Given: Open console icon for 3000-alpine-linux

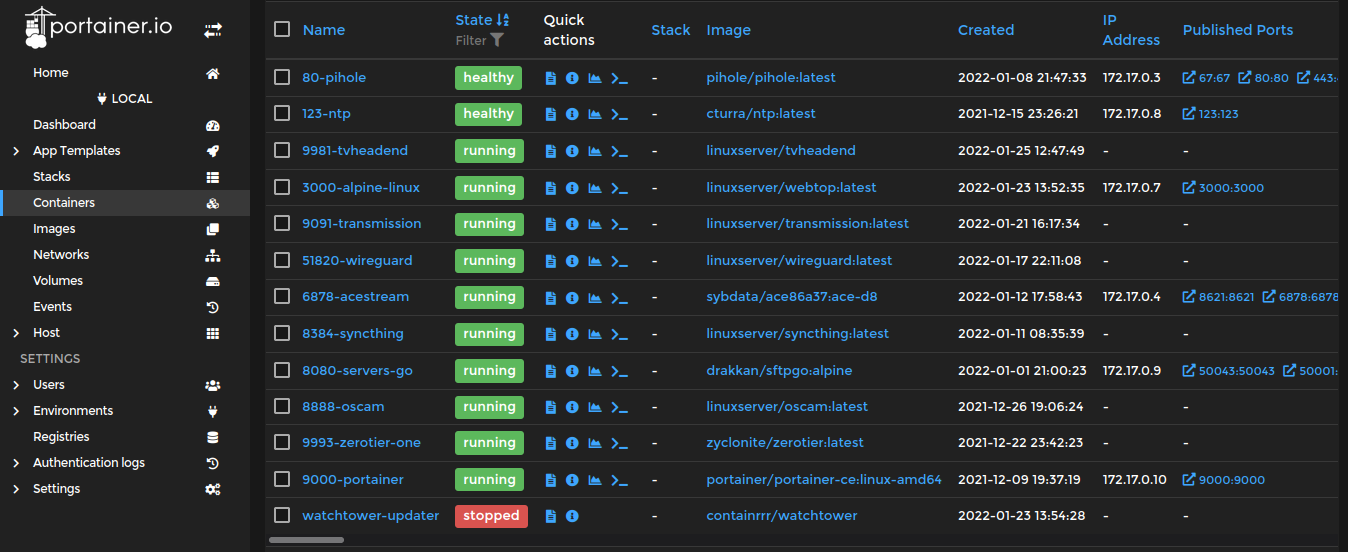Looking at the screenshot, I should tap(620, 188).
